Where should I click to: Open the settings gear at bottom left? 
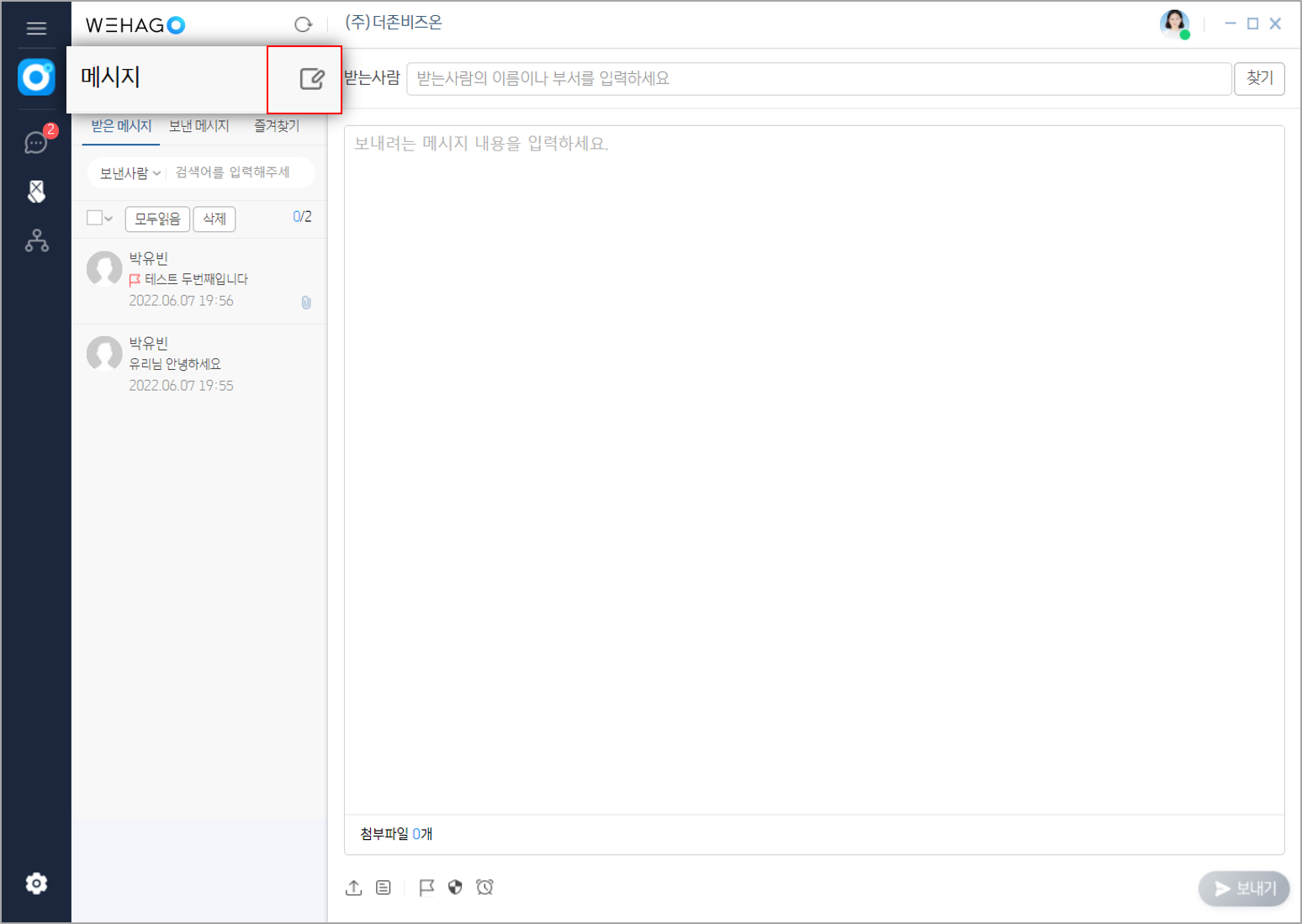[x=35, y=883]
